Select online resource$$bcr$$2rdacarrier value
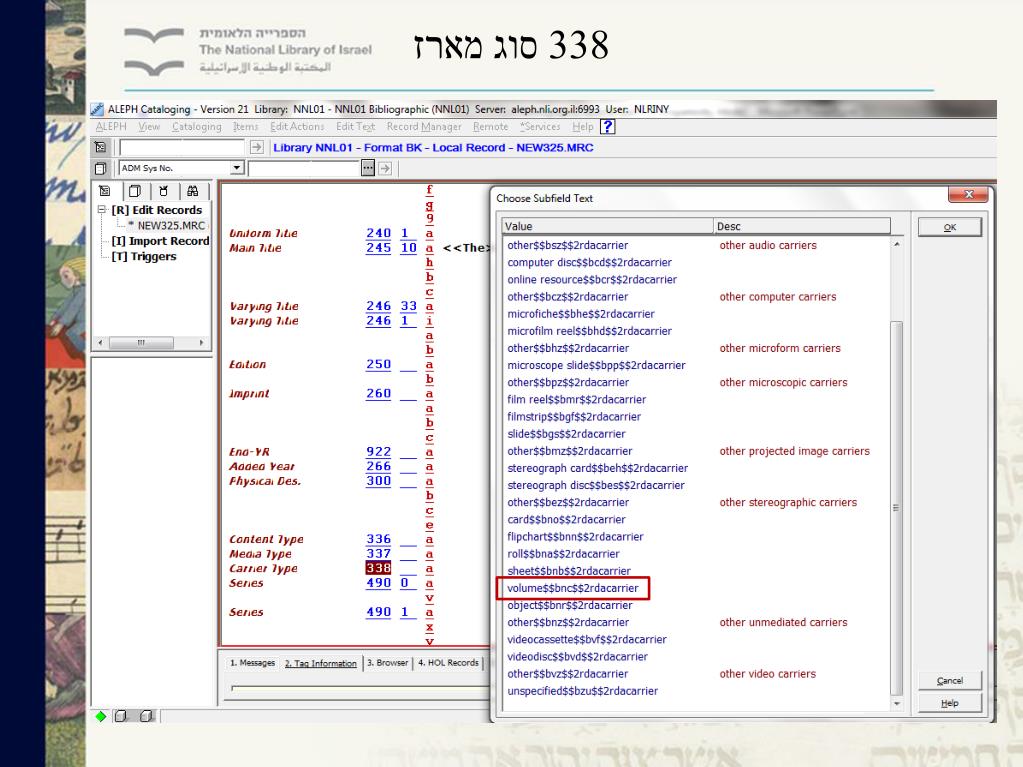 (592, 280)
